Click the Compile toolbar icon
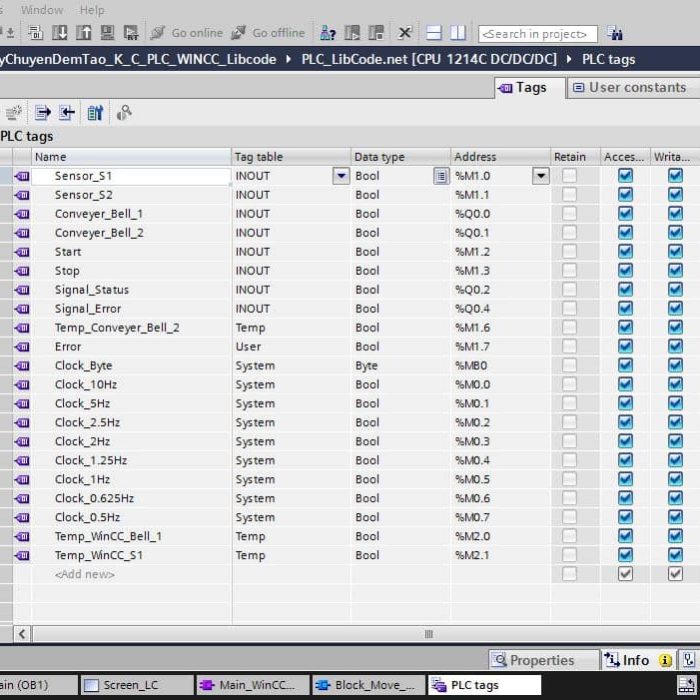 pos(35,33)
